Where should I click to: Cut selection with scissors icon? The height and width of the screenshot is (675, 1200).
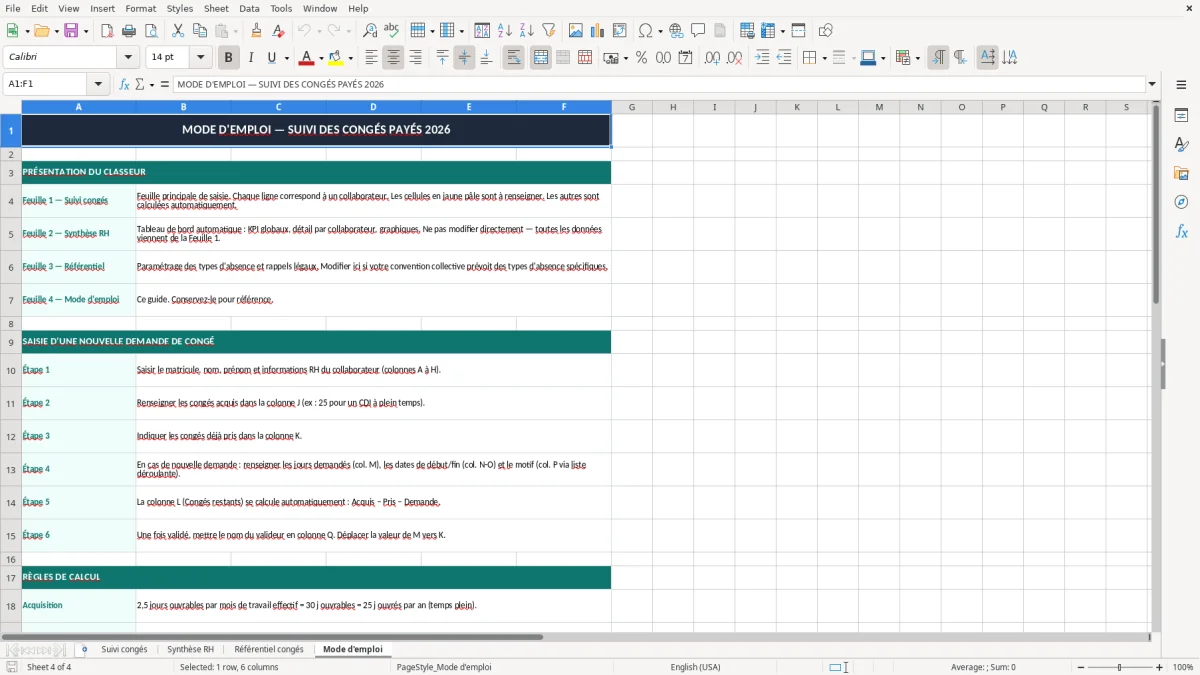pyautogui.click(x=177, y=31)
